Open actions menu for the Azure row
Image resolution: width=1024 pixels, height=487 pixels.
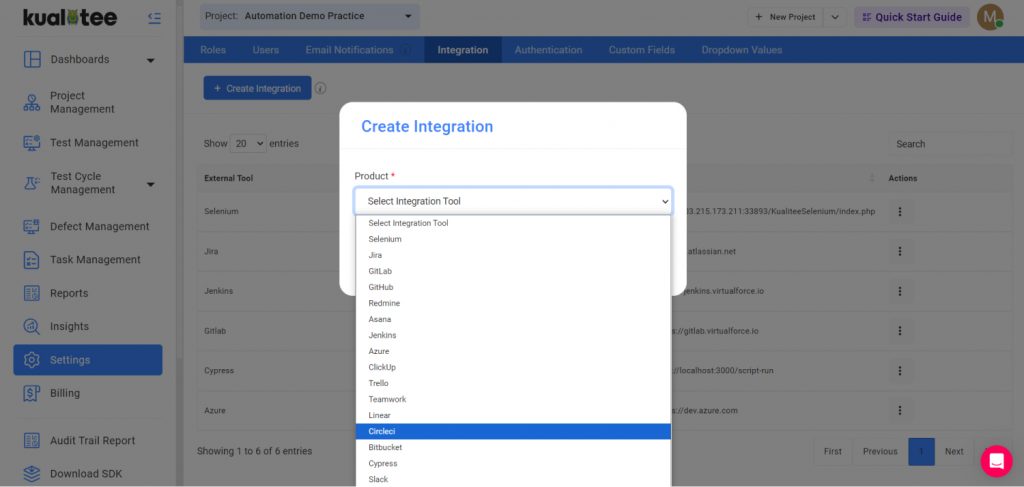coord(900,411)
